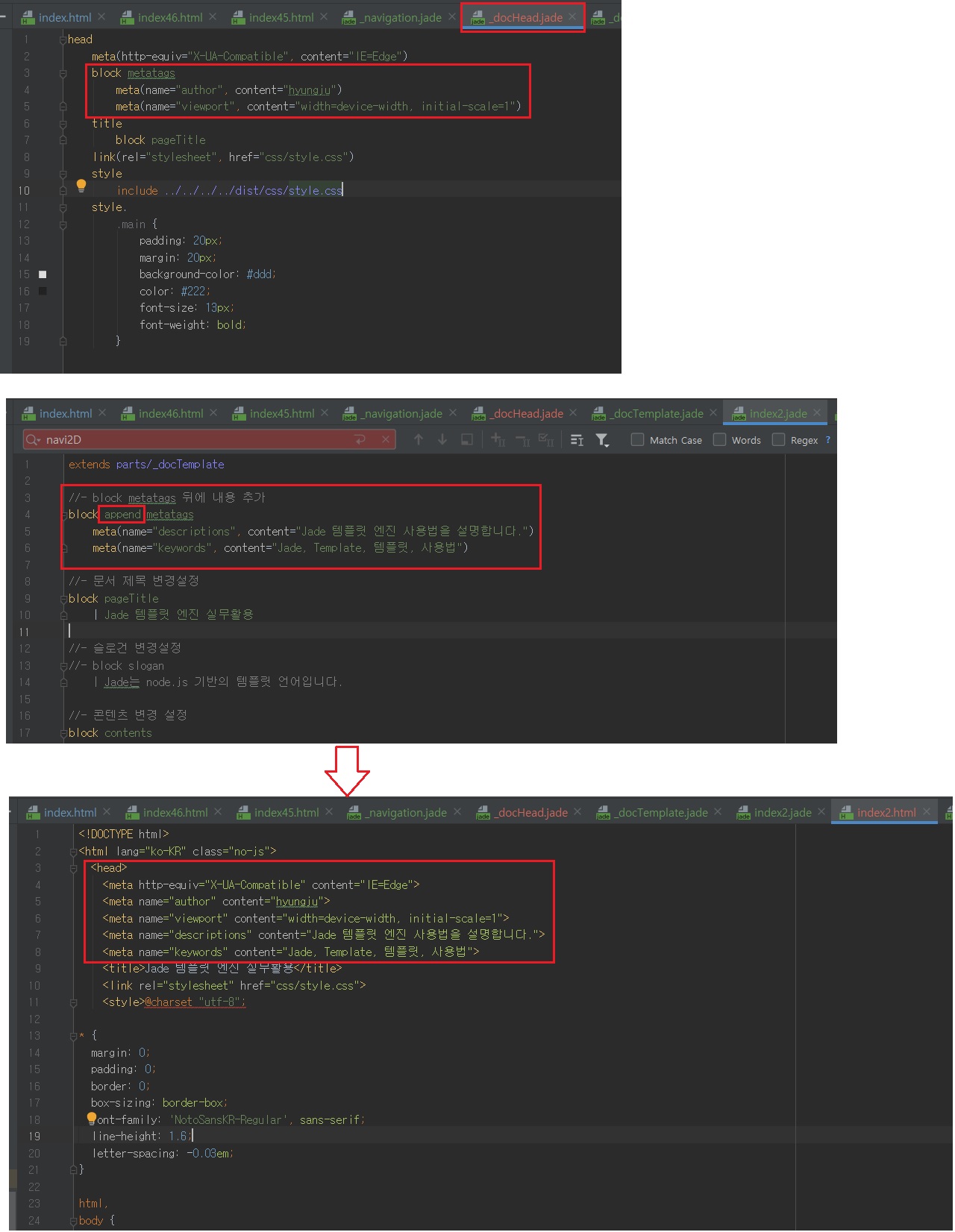Collapse the <head> tag fold in index2.html
This screenshot has width=955, height=1232.
coord(73,868)
